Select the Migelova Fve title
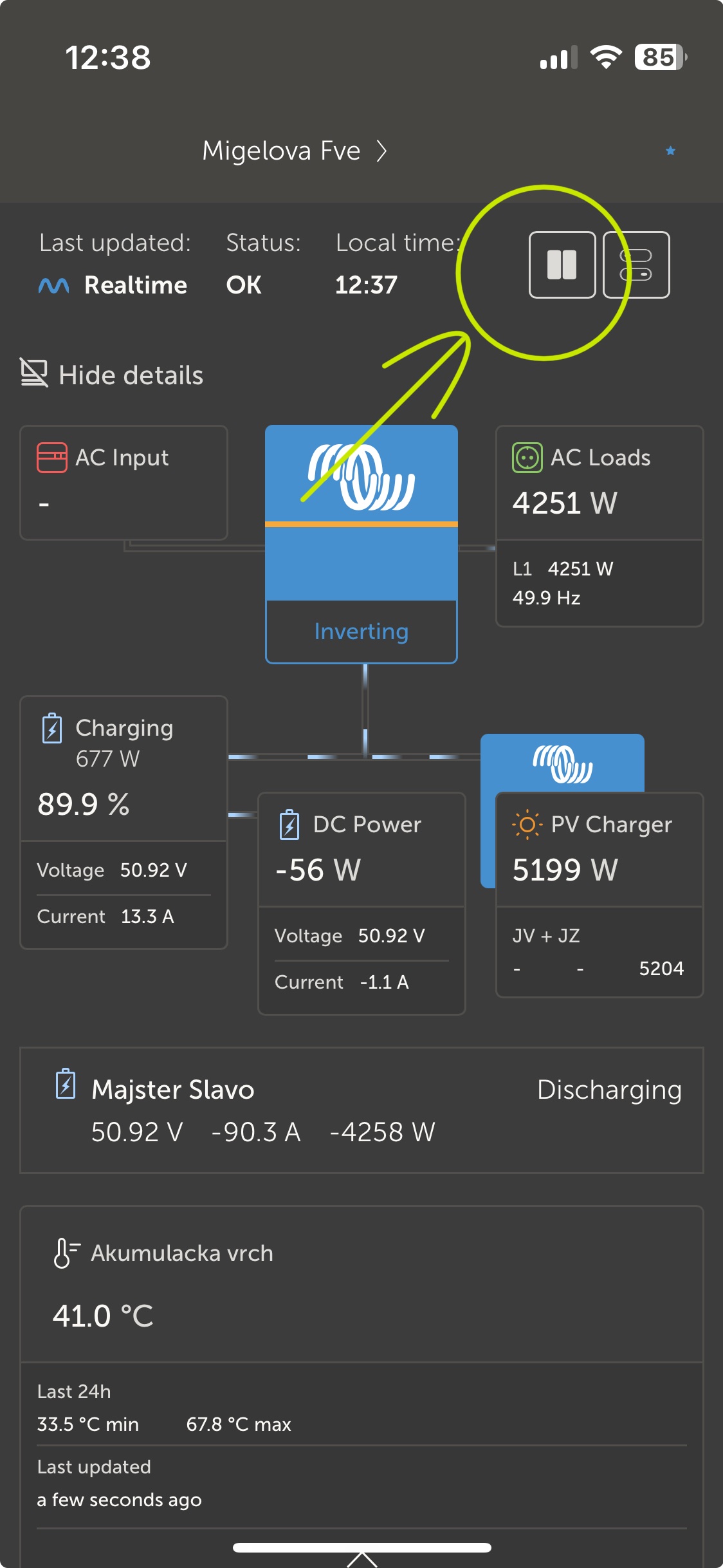 [281, 151]
